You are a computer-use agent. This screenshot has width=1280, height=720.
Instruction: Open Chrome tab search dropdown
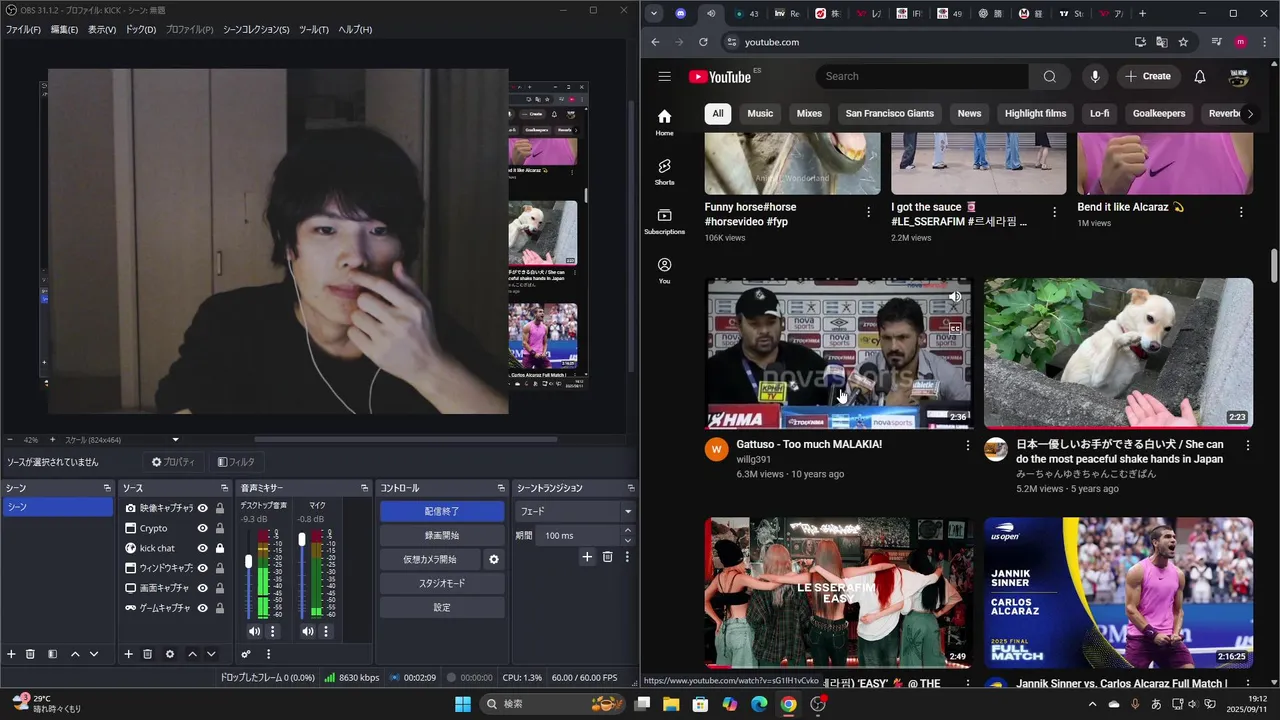pyautogui.click(x=653, y=14)
